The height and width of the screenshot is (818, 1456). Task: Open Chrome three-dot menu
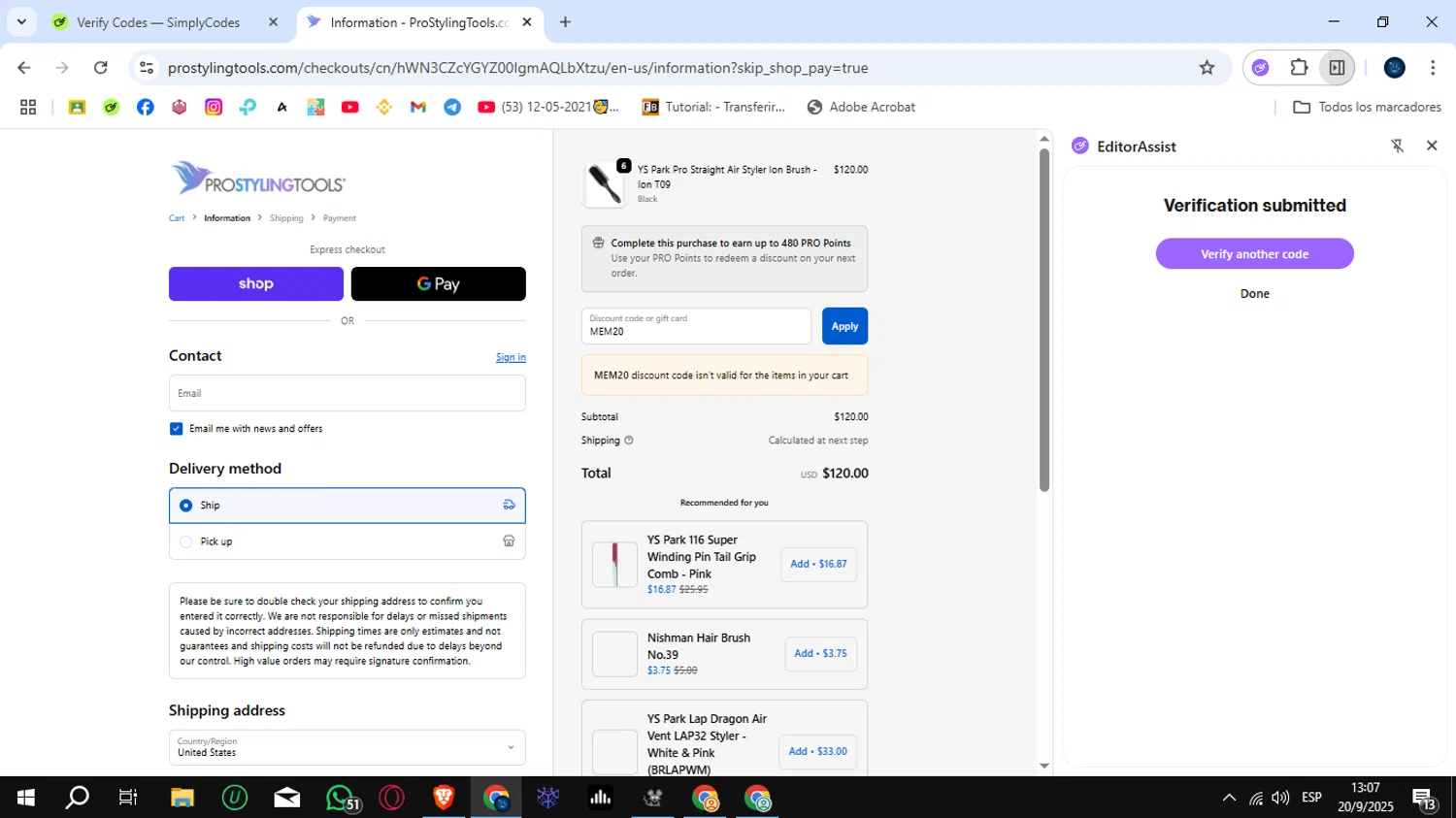point(1433,68)
